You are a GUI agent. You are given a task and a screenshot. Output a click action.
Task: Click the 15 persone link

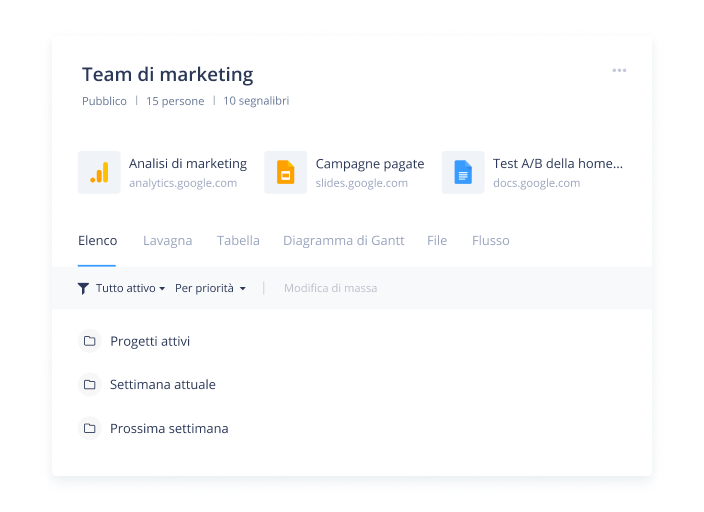[175, 101]
